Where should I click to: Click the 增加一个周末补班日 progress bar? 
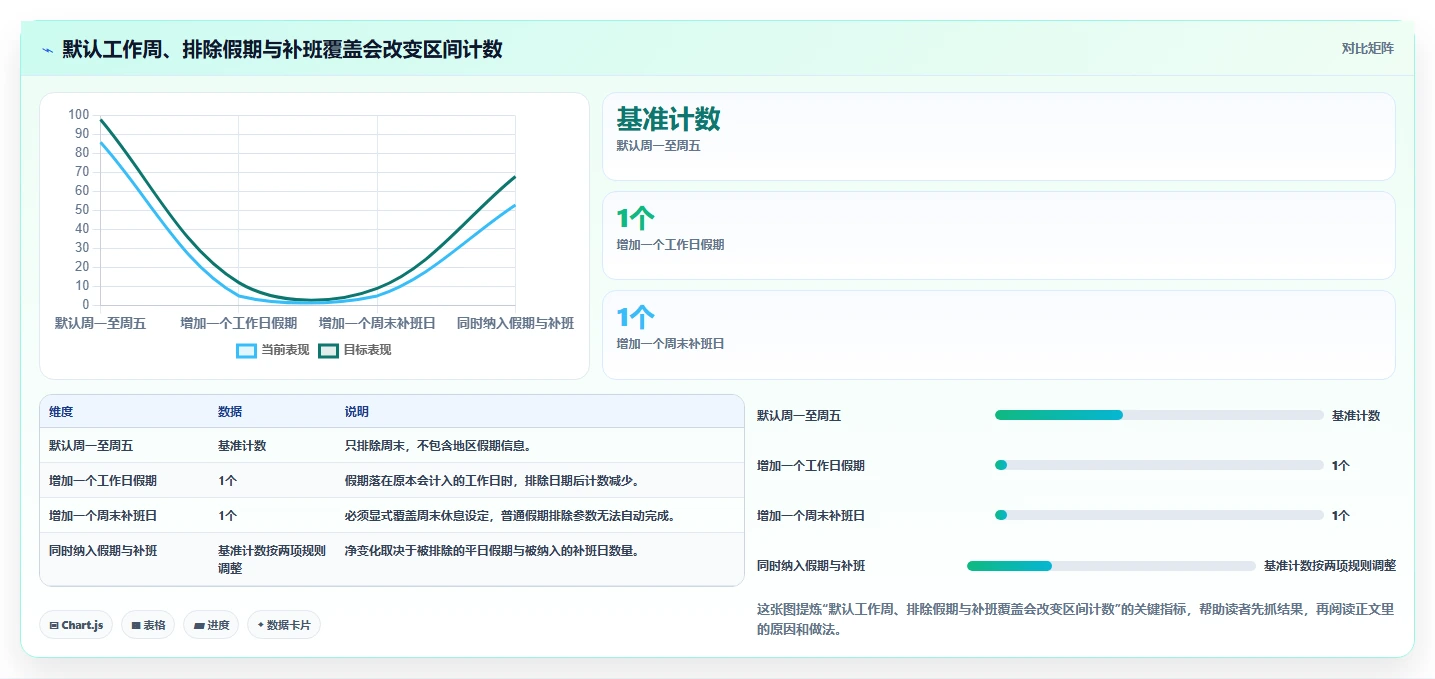tap(1159, 515)
